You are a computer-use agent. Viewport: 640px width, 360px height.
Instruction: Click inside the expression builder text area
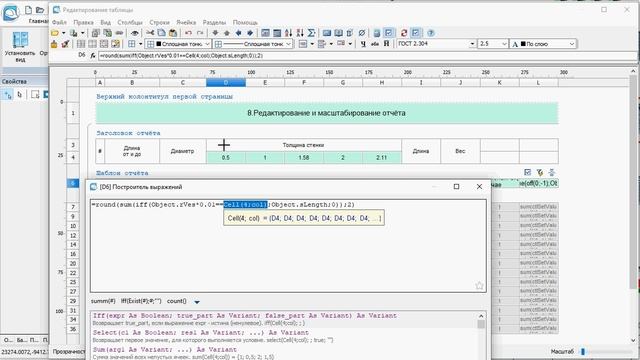tap(288, 246)
